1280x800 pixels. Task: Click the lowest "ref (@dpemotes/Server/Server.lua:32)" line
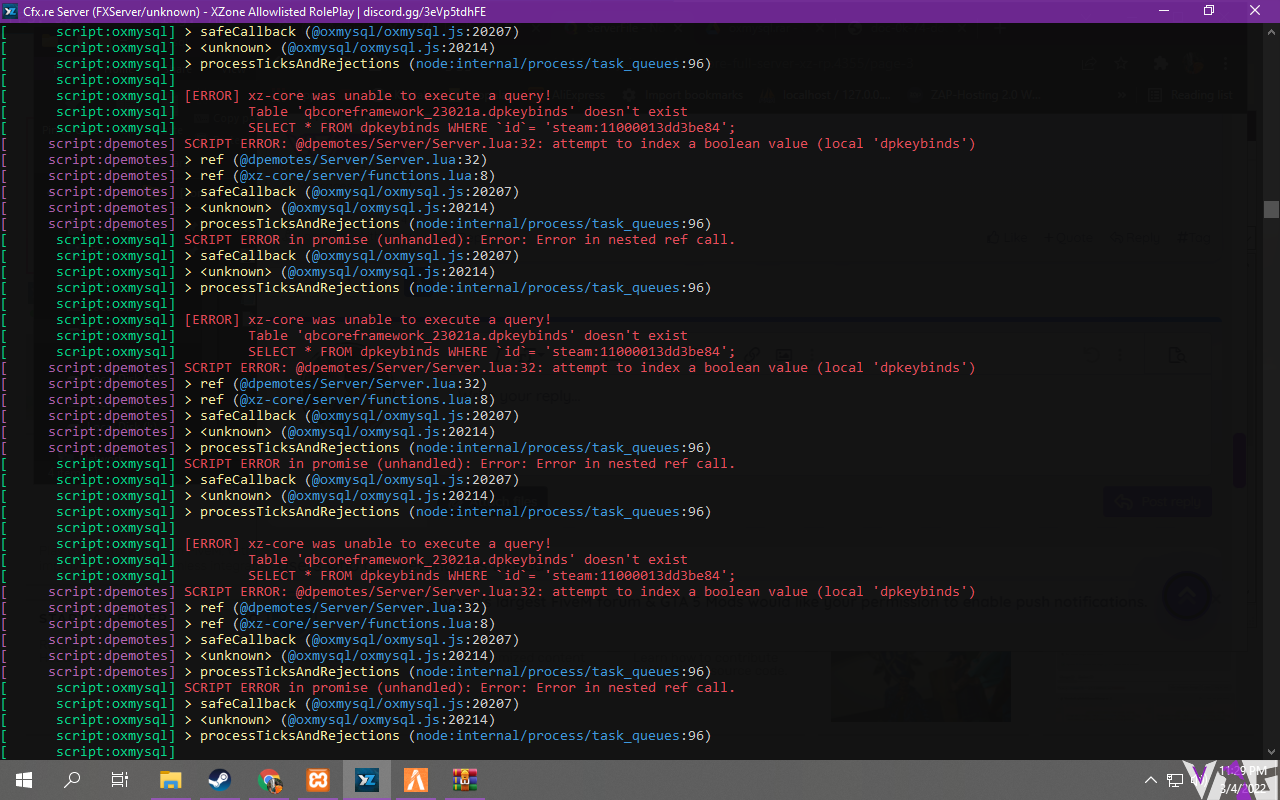(336, 608)
